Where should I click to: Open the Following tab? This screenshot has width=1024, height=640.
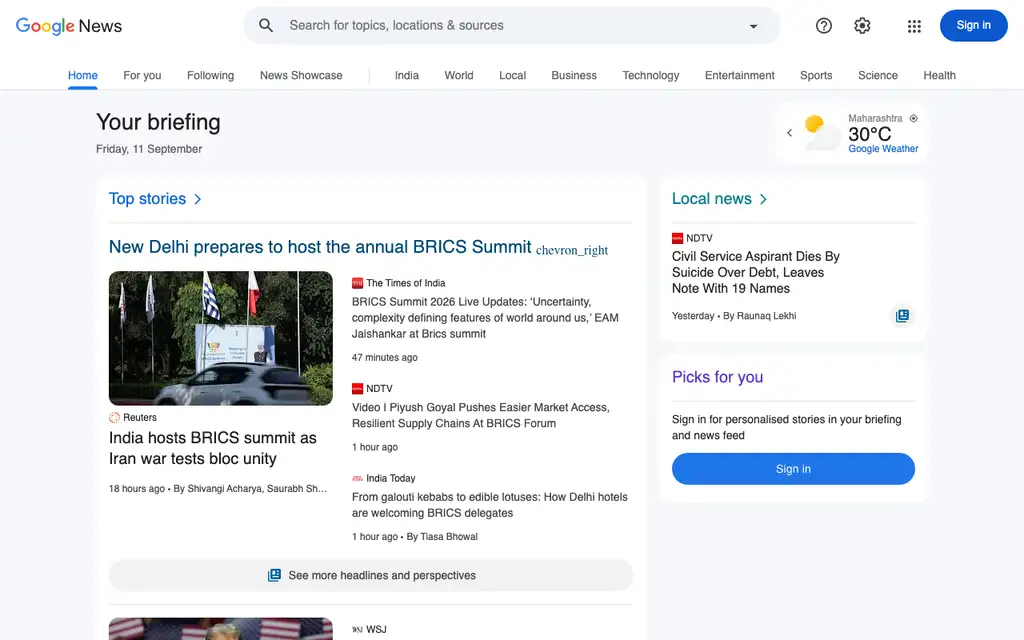point(210,75)
